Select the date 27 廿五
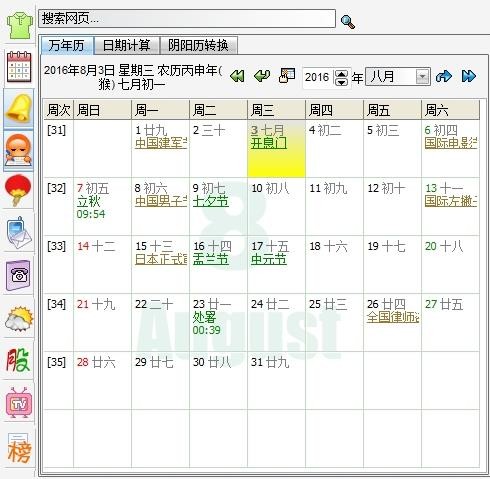 tap(450, 323)
